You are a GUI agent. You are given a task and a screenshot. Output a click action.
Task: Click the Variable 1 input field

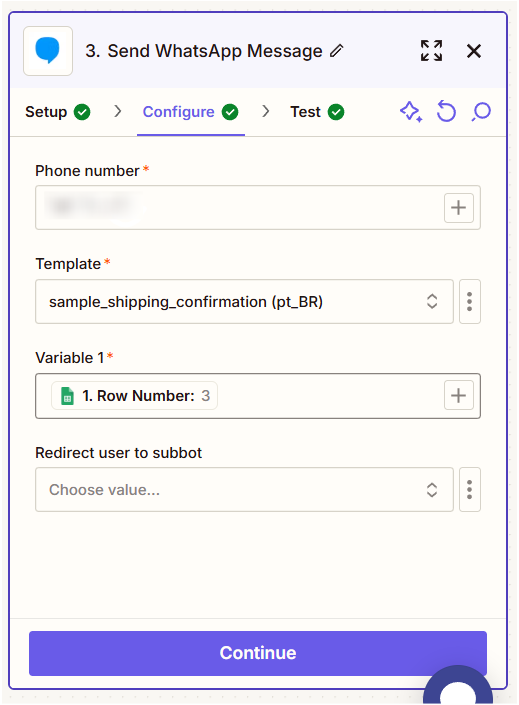[x=258, y=396]
